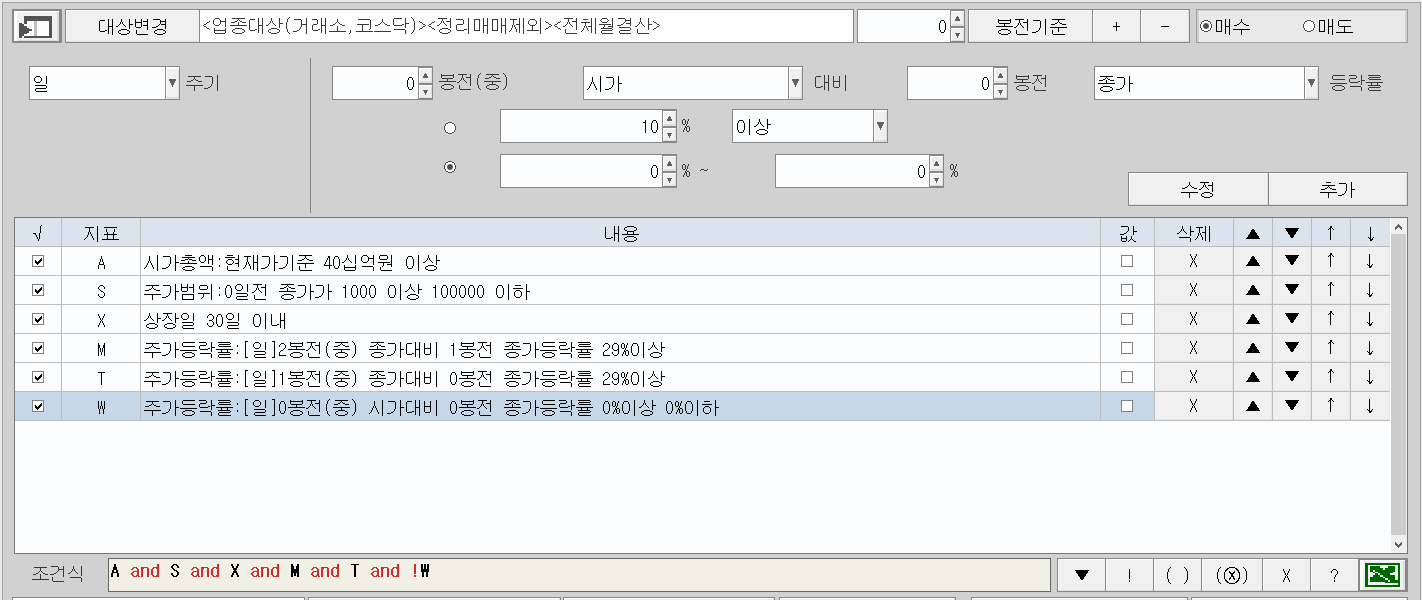The image size is (1422, 600).
Task: Increase the 봉전기준 spinner value
Action: pyautogui.click(x=957, y=19)
